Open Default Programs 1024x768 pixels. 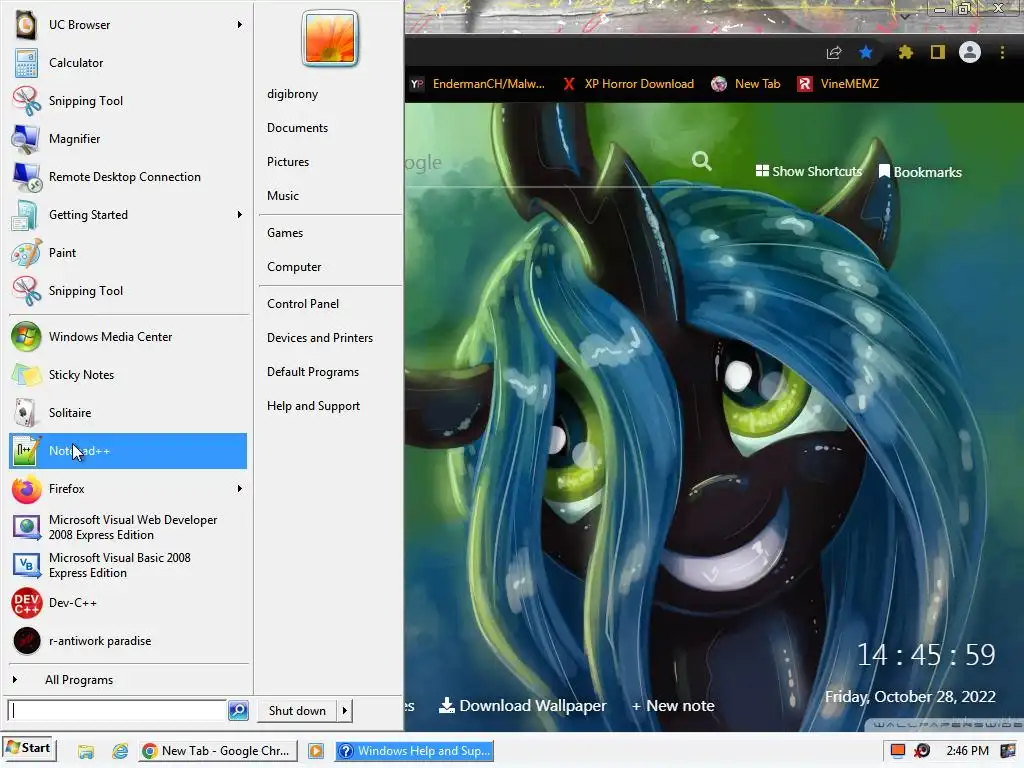tap(313, 372)
